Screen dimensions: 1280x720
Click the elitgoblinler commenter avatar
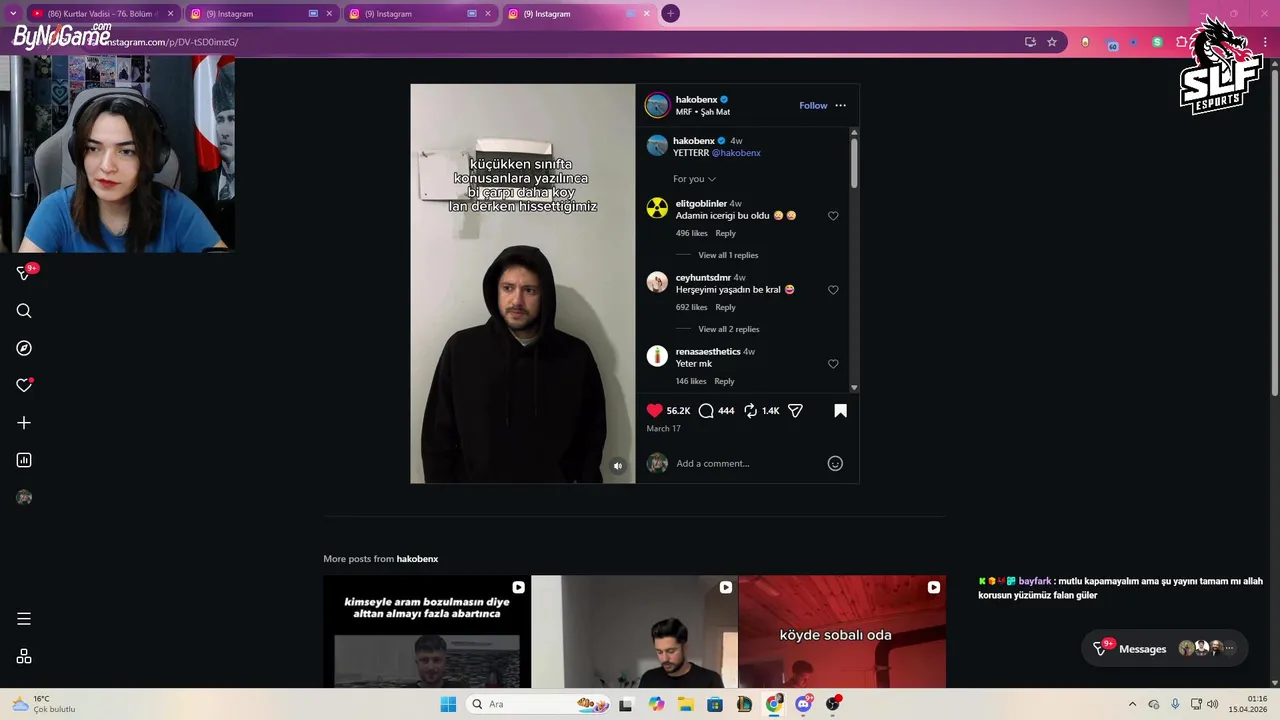point(657,208)
